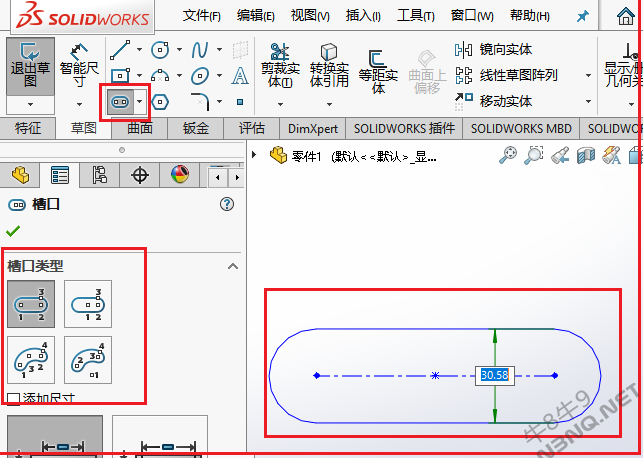Open PropertyManager tab icon

click(x=60, y=175)
